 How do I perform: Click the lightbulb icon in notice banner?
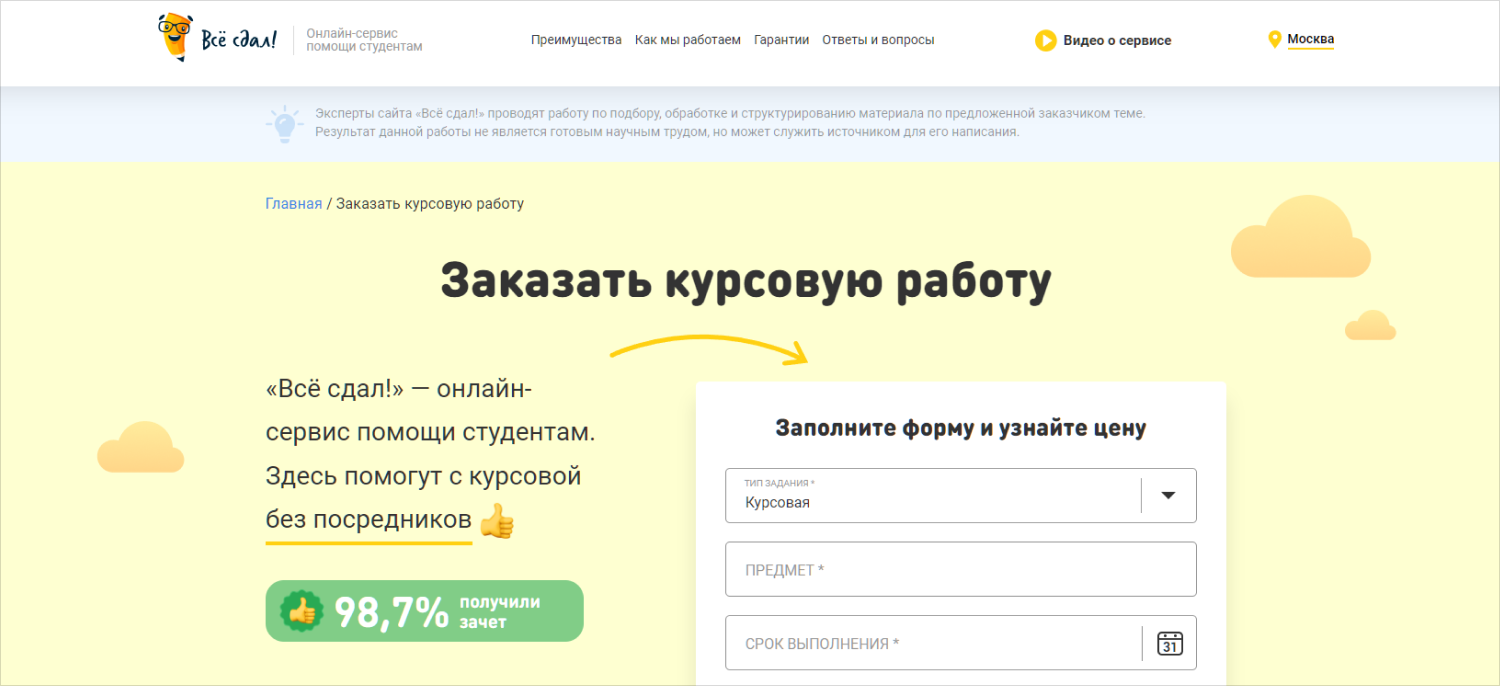pyautogui.click(x=284, y=123)
